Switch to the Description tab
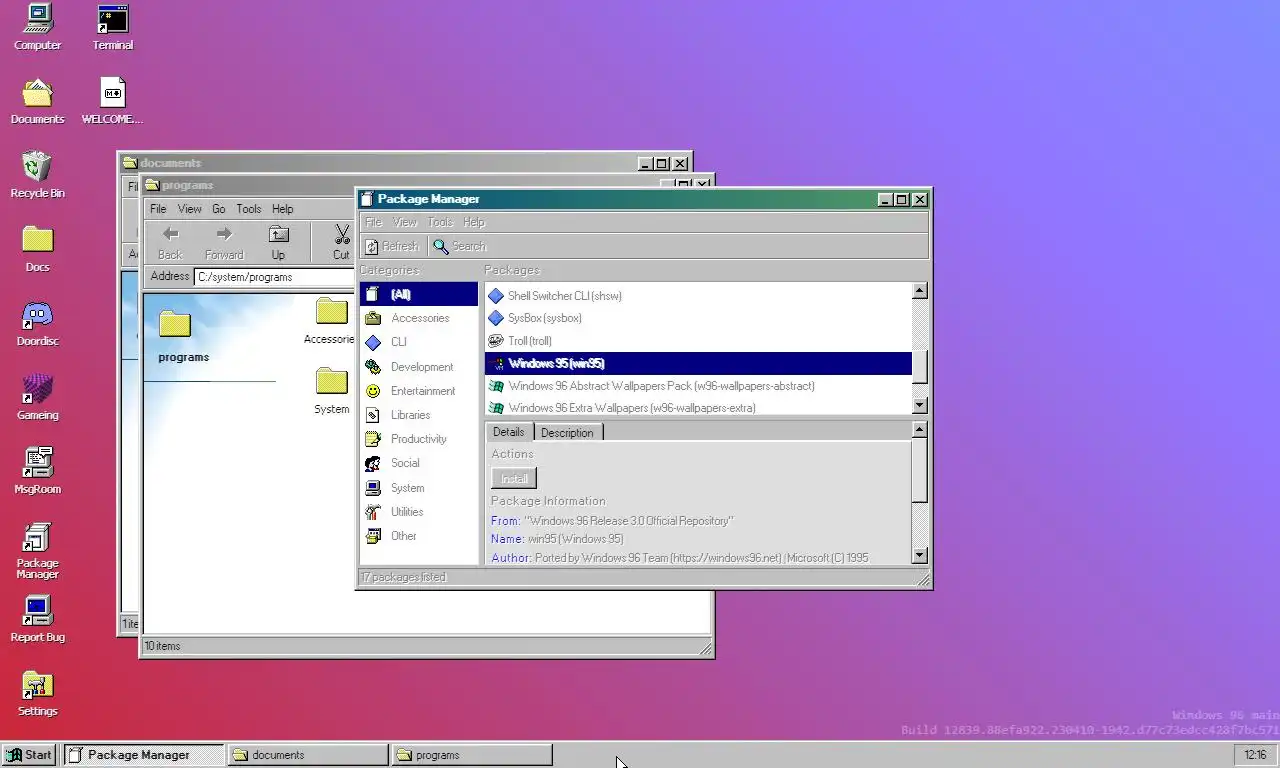The width and height of the screenshot is (1280, 768). (x=567, y=433)
